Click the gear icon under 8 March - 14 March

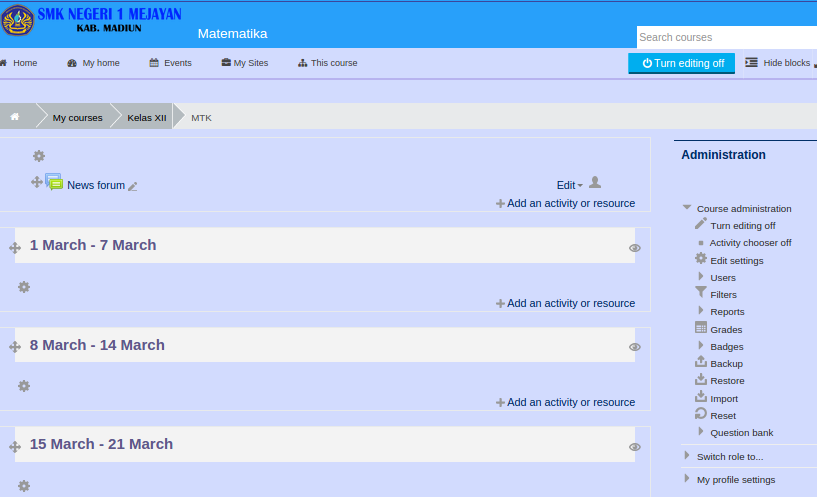click(24, 386)
